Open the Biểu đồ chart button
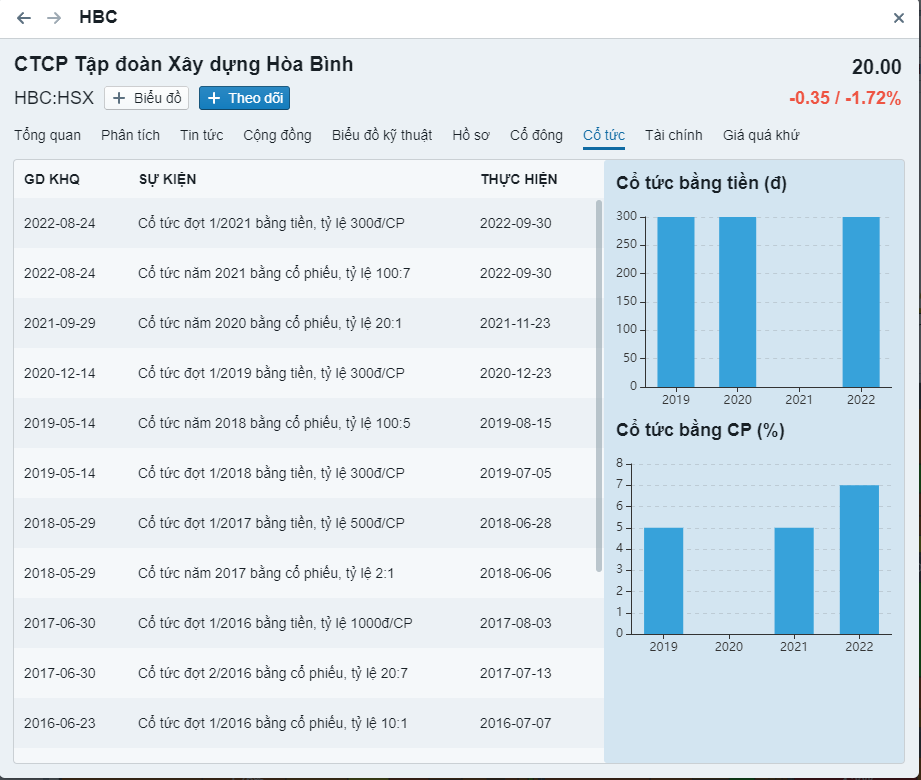921x780 pixels. 146,98
